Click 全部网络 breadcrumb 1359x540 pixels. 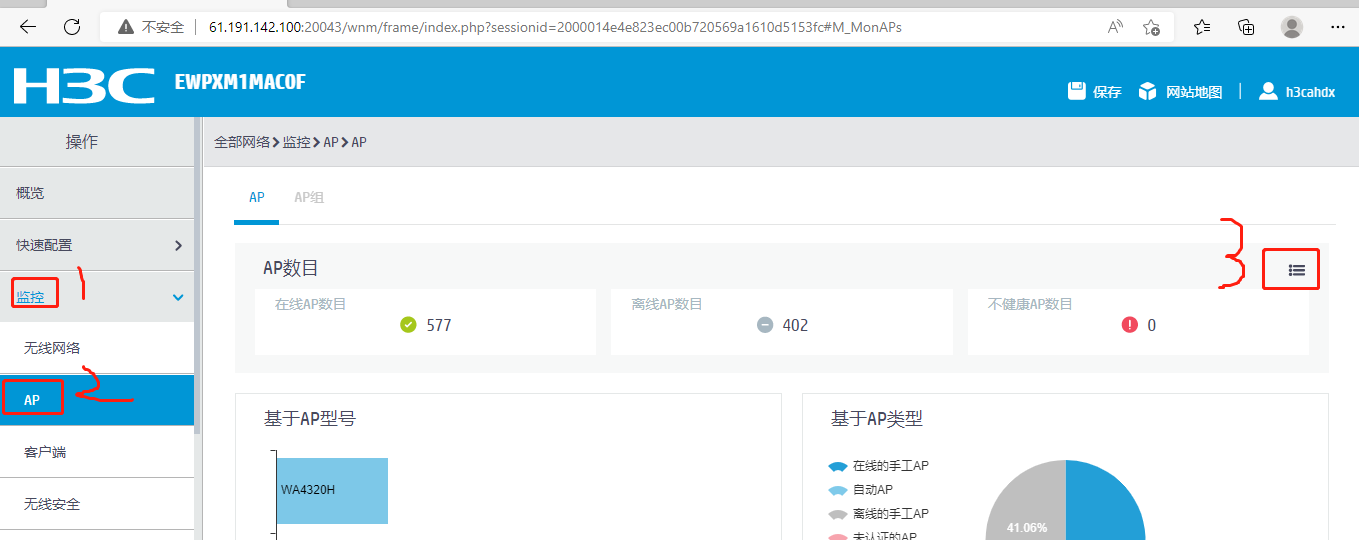242,142
